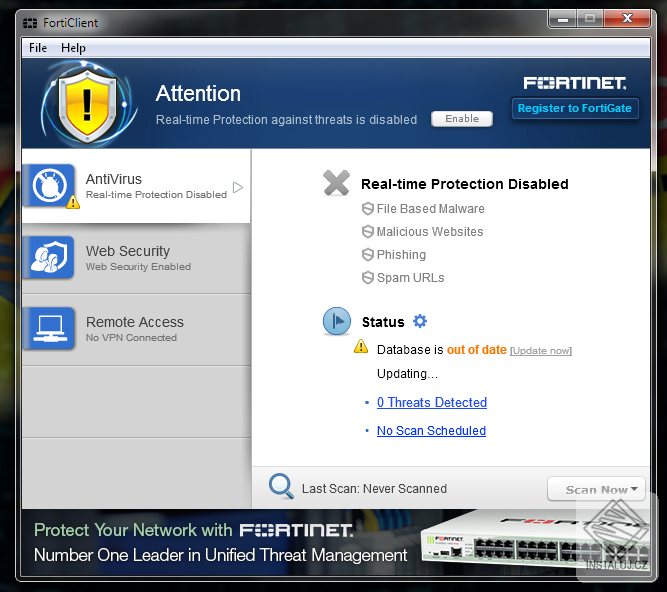Screen dimensions: 667x592
Task: Select the AntiVirus tab label
Action: click(x=114, y=179)
